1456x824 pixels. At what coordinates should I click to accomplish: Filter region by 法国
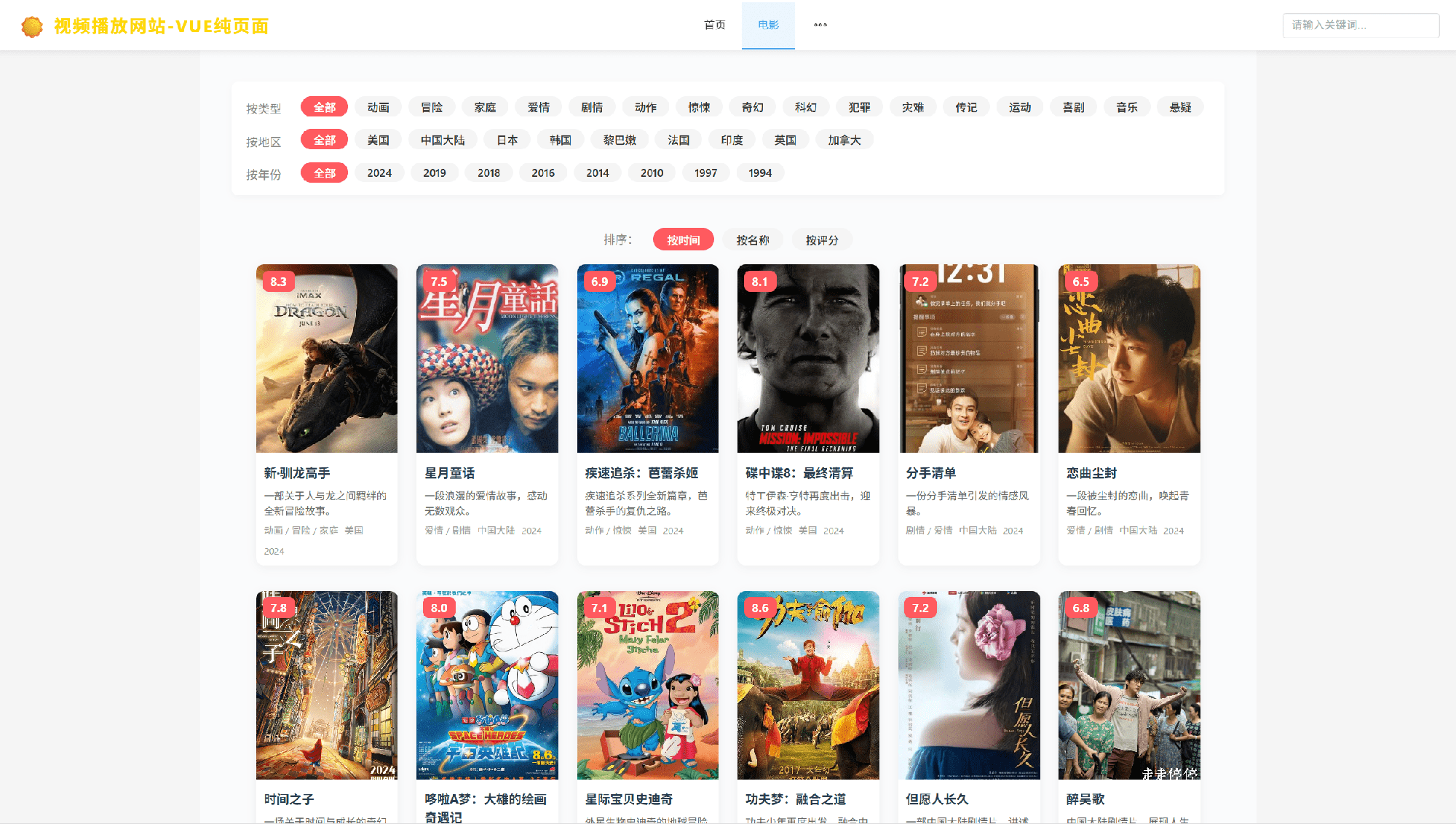[x=679, y=140]
